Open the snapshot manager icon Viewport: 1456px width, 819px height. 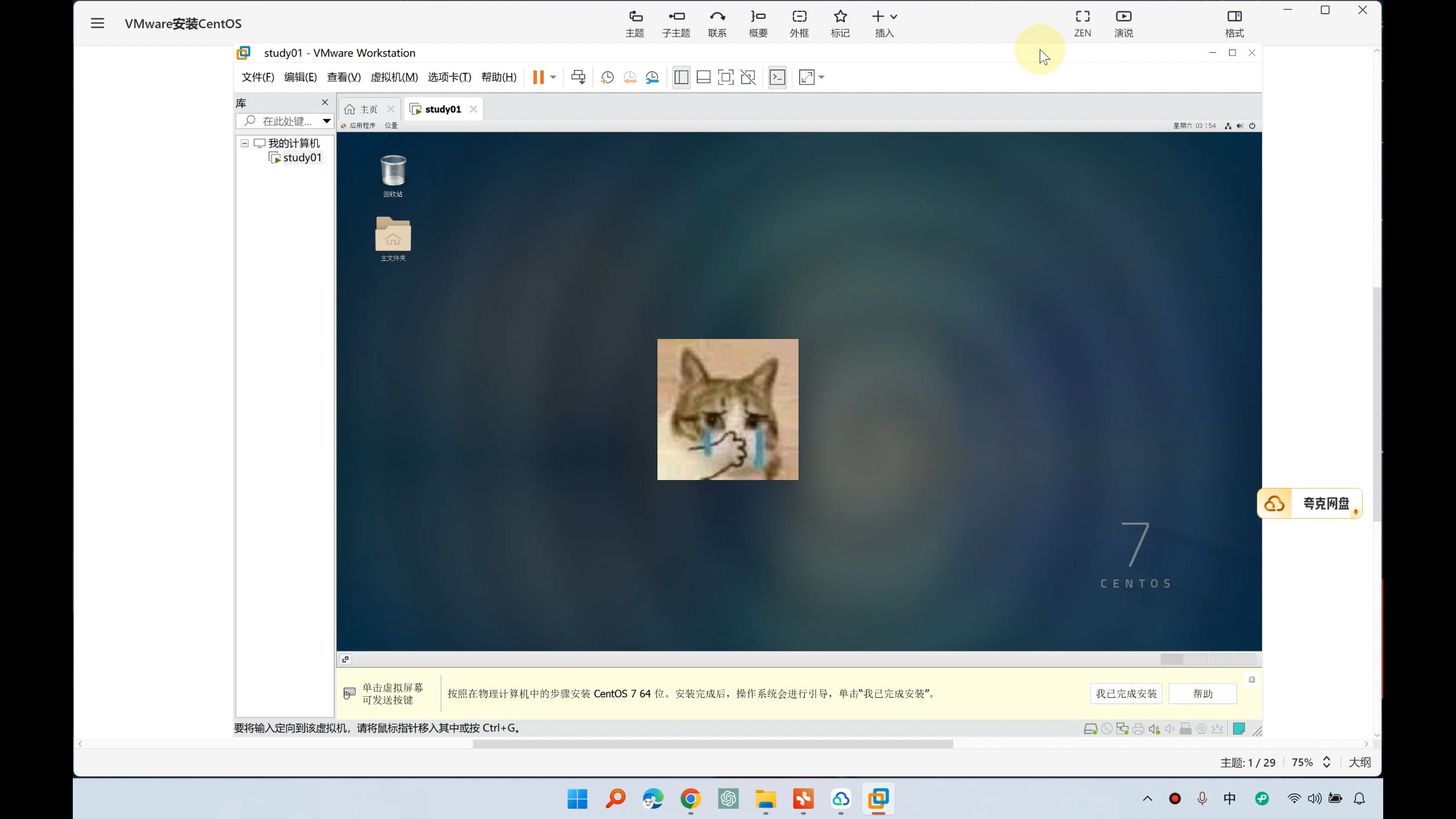(x=652, y=77)
